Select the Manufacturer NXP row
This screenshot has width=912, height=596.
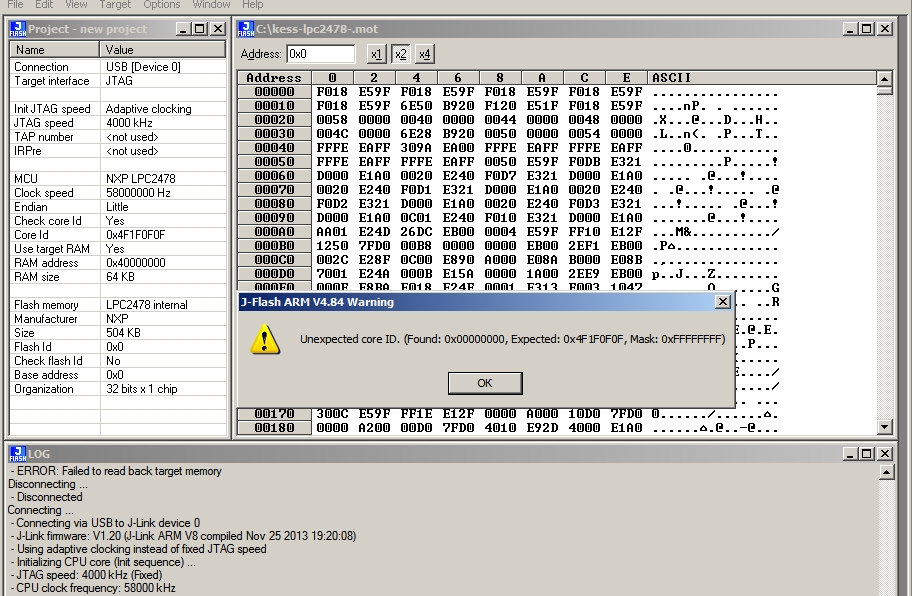coord(118,319)
